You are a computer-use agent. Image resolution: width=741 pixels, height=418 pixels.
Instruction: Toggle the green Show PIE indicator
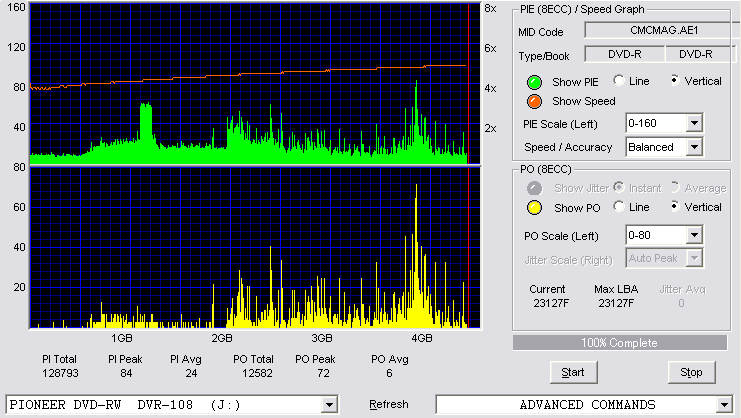(534, 82)
